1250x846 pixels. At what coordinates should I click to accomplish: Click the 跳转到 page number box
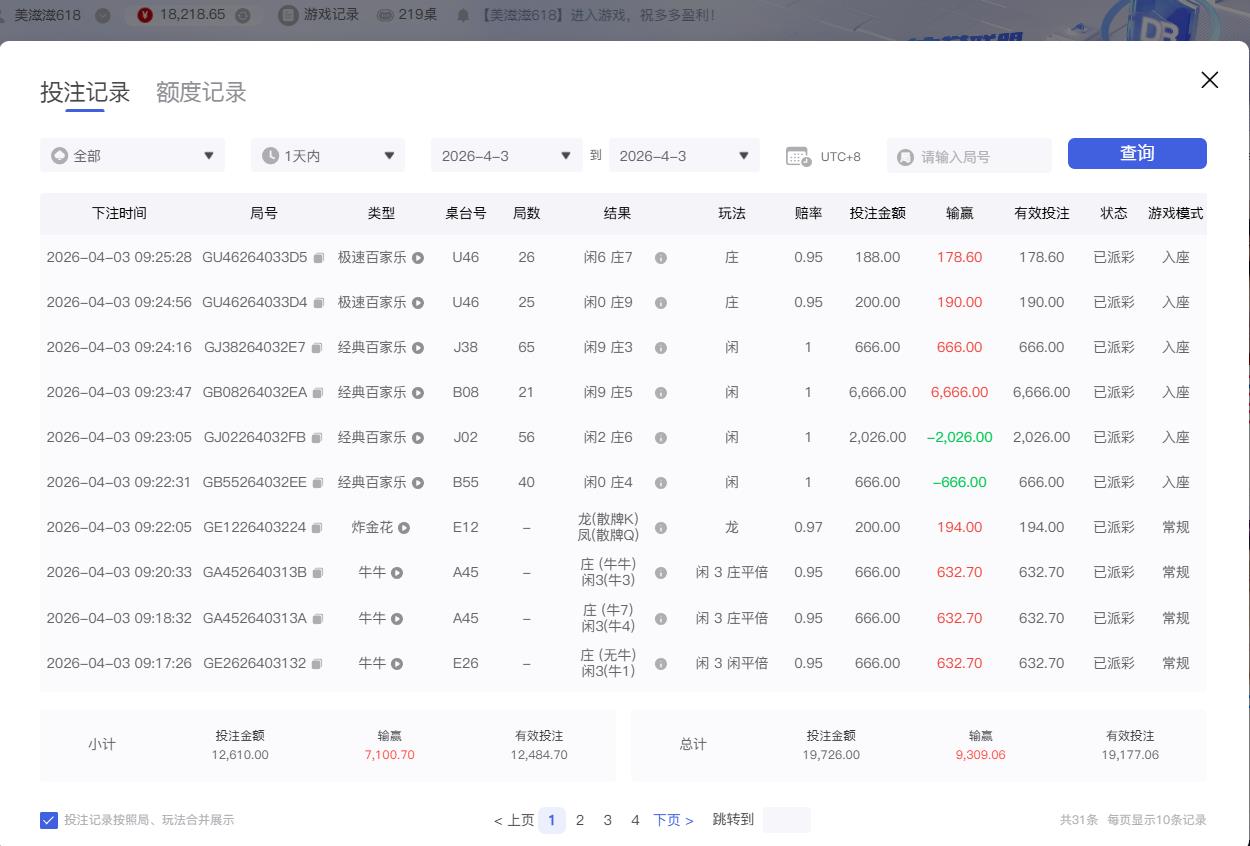(x=786, y=820)
